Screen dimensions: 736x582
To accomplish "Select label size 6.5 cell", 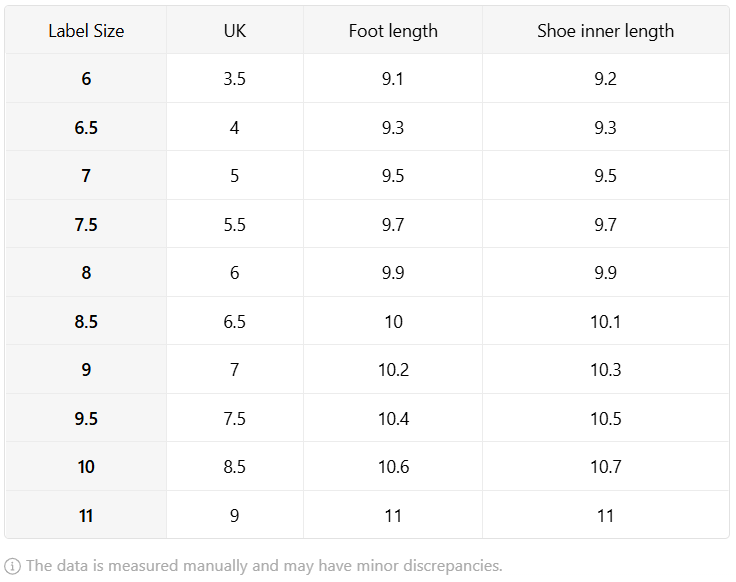I will coord(86,127).
